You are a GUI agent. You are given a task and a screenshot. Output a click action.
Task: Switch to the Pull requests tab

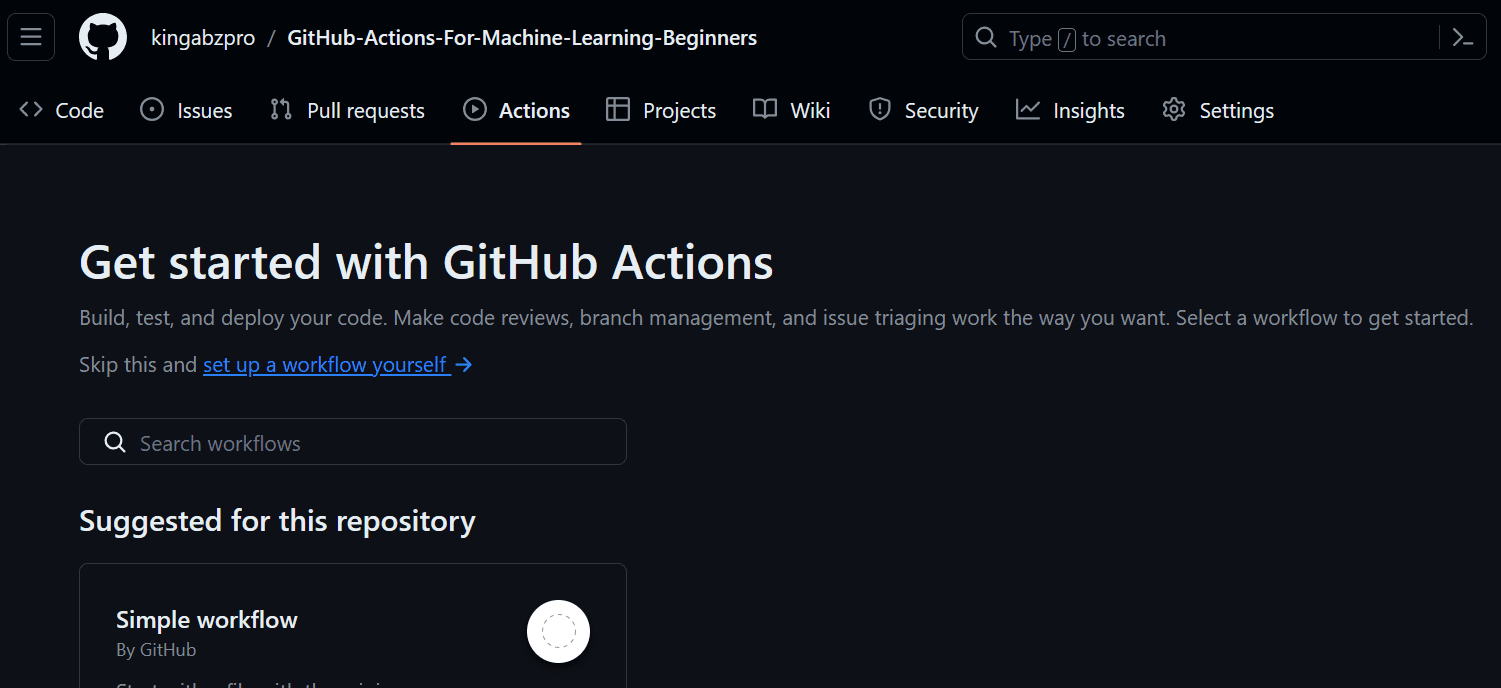347,110
